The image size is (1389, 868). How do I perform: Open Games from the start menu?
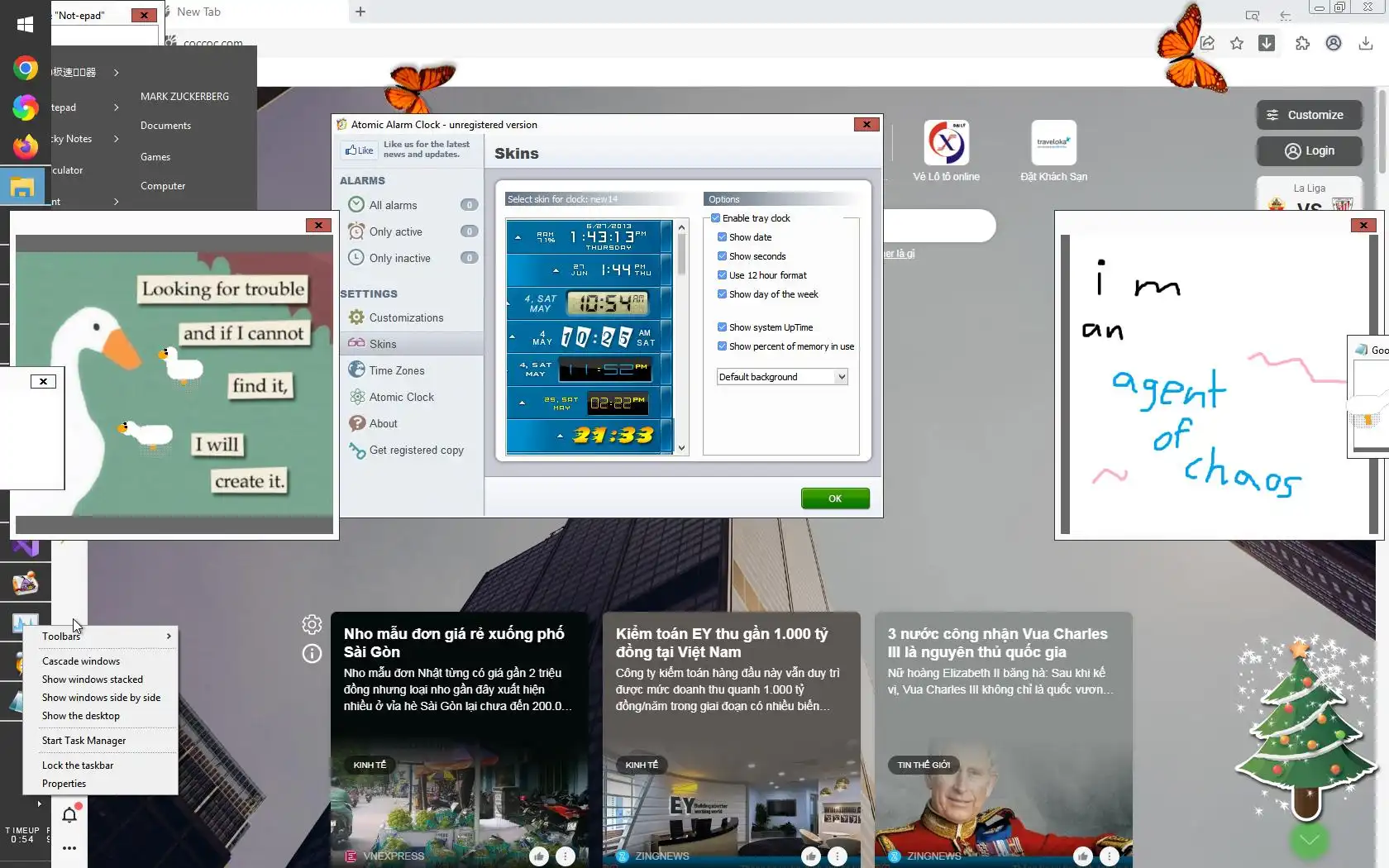click(155, 157)
